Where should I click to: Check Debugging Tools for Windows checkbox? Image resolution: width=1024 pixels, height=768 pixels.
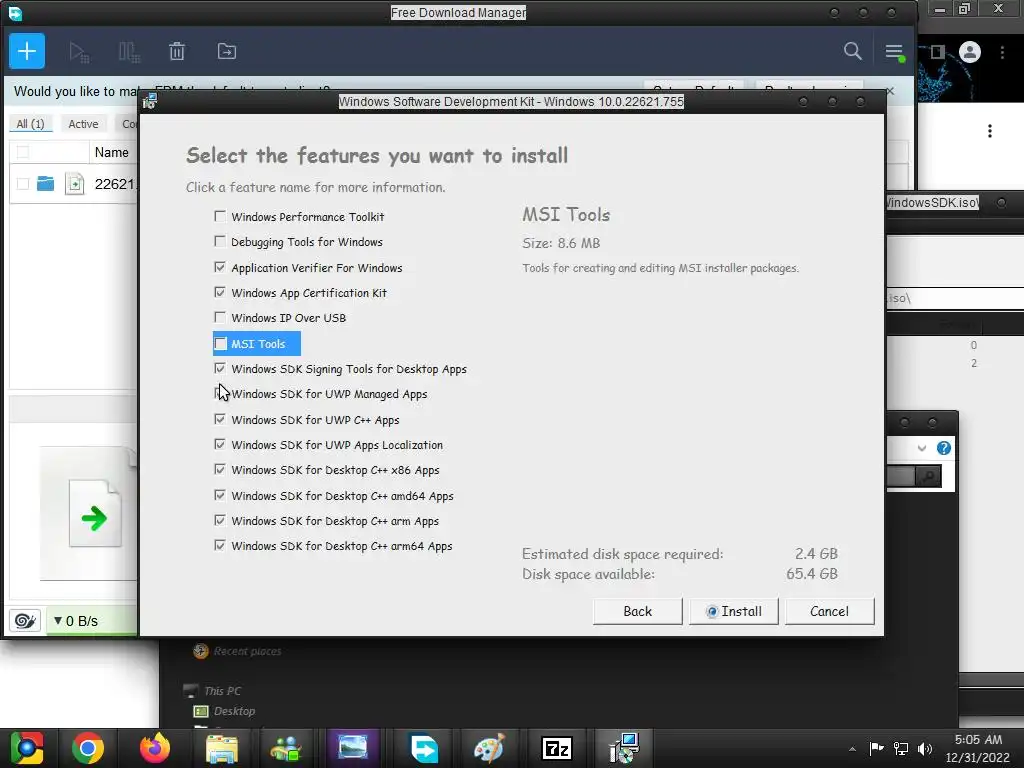220,242
